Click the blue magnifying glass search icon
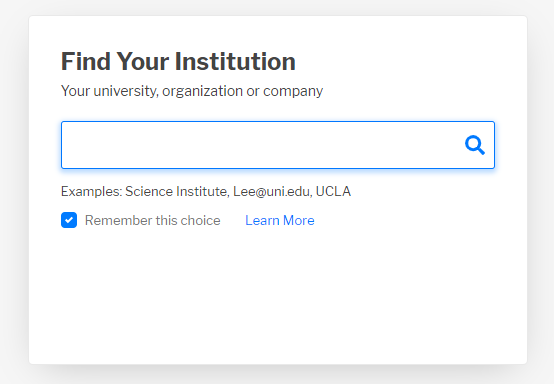554x384 pixels. (x=475, y=145)
